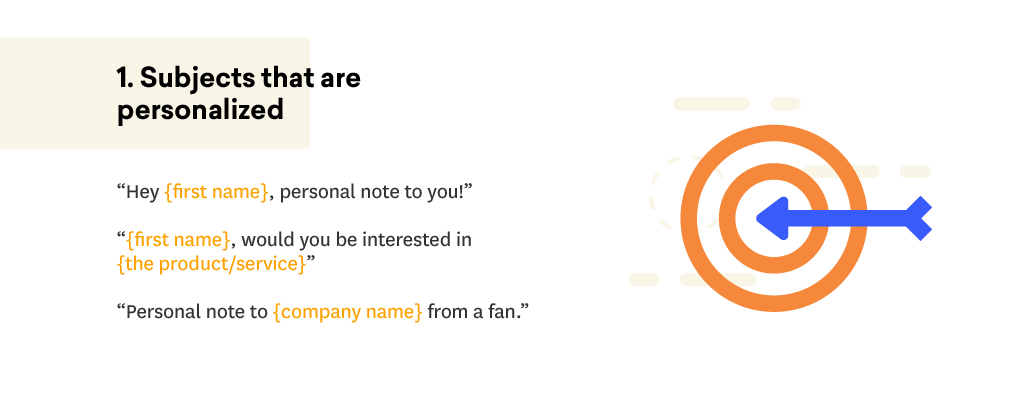Click the blue arrow head at target center
This screenshot has height=399, width=1024.
point(772,218)
